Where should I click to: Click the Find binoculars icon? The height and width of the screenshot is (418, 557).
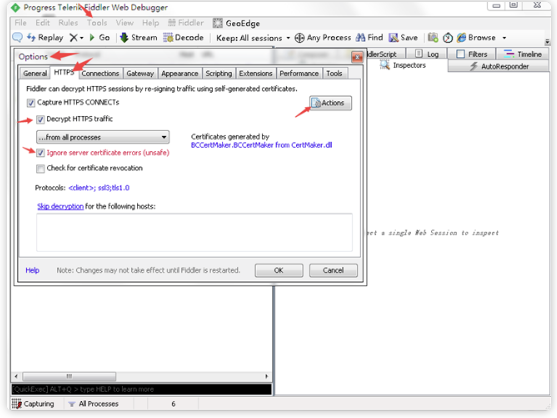(x=361, y=37)
